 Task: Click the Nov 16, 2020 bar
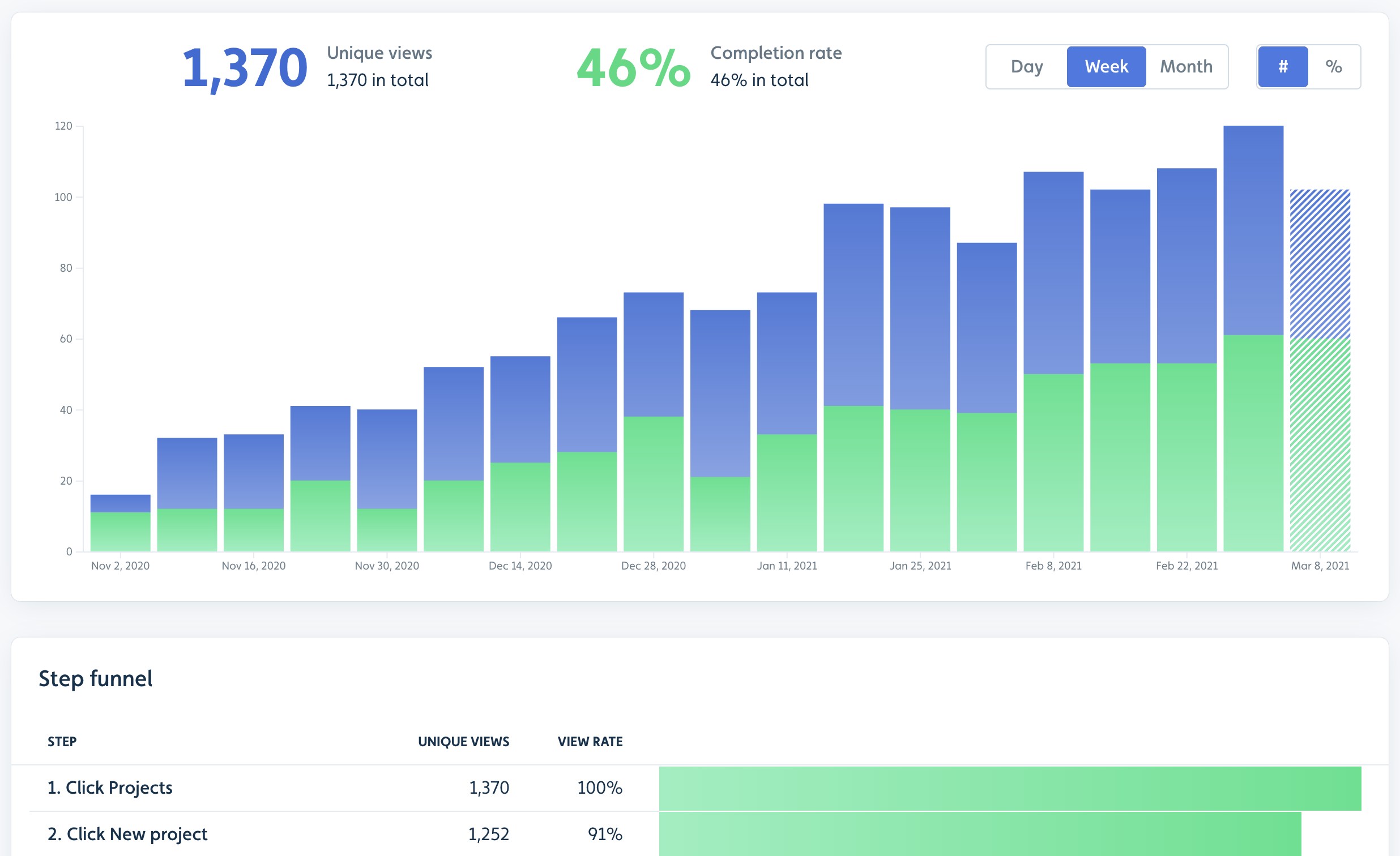[253, 493]
